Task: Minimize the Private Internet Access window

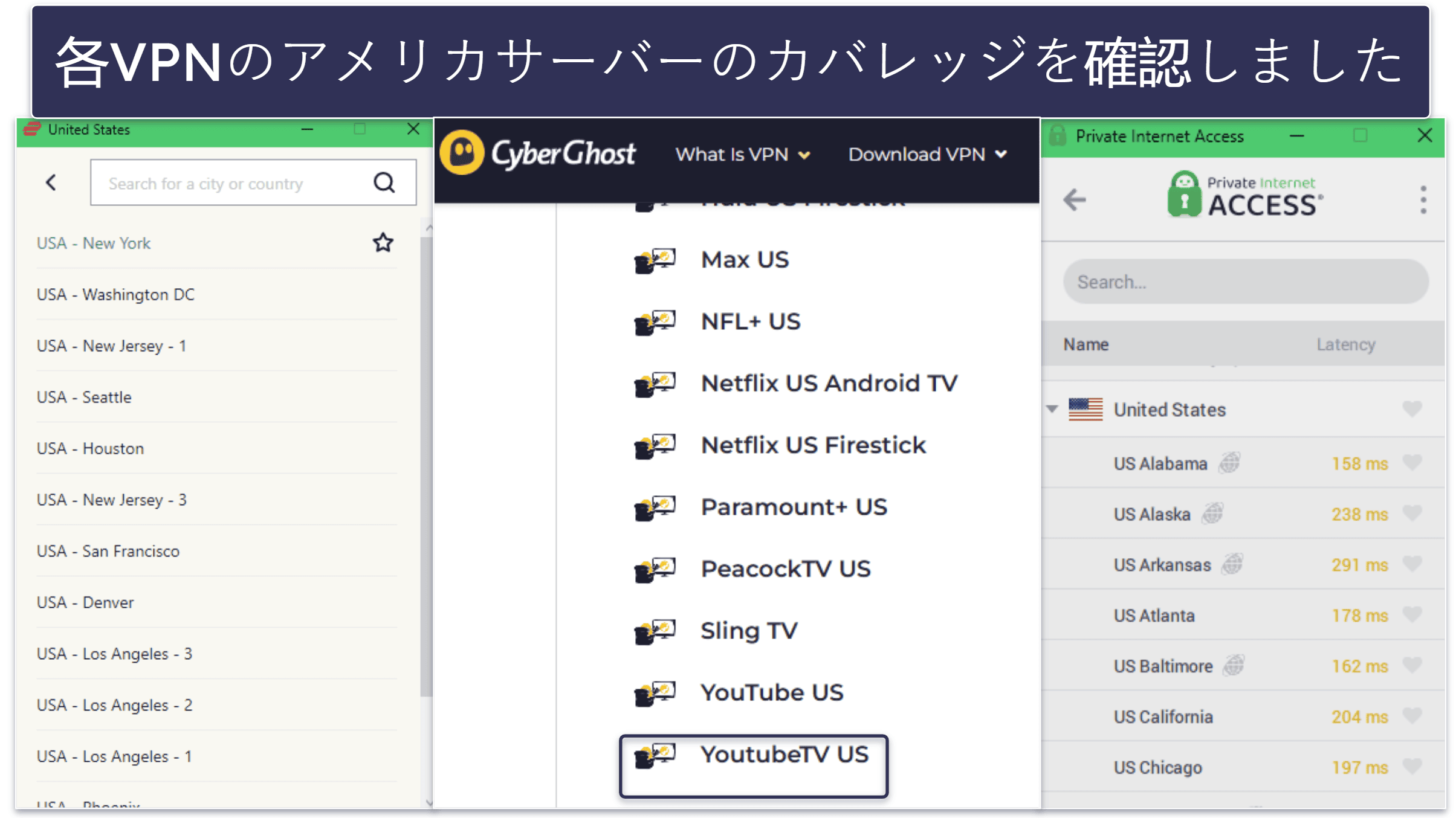Action: (1296, 137)
